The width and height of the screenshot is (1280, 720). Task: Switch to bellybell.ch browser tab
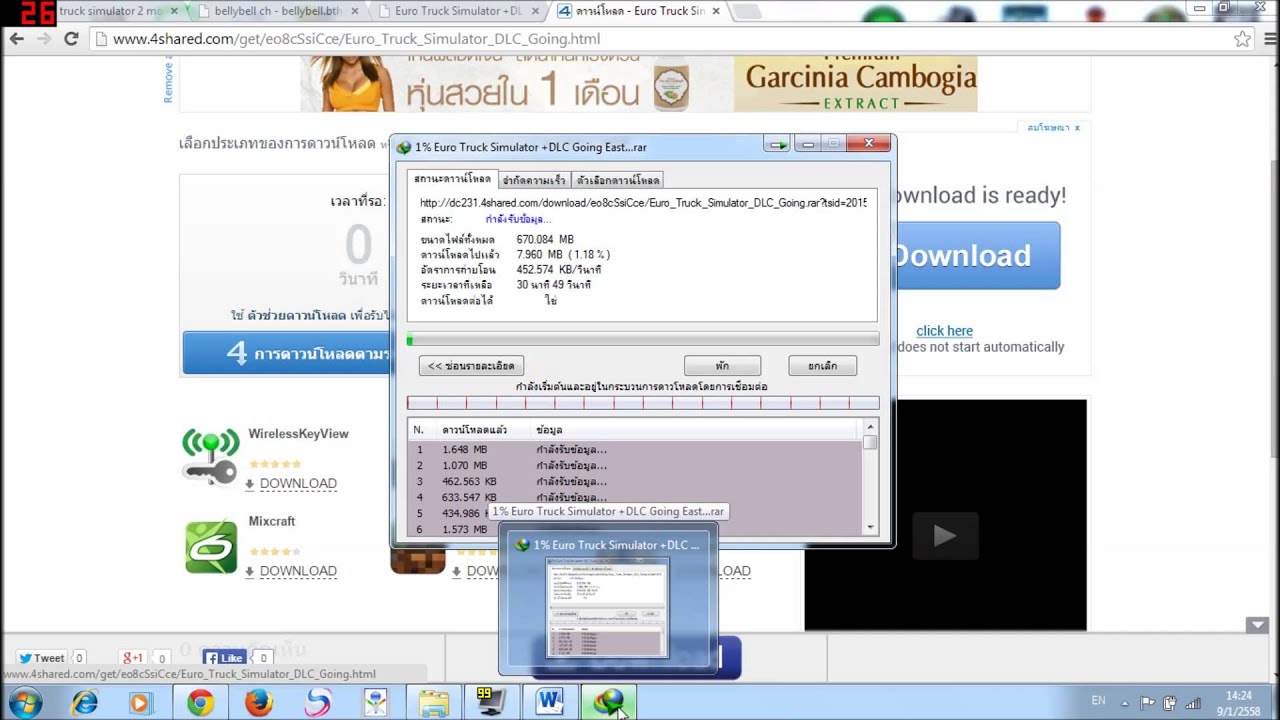[277, 11]
